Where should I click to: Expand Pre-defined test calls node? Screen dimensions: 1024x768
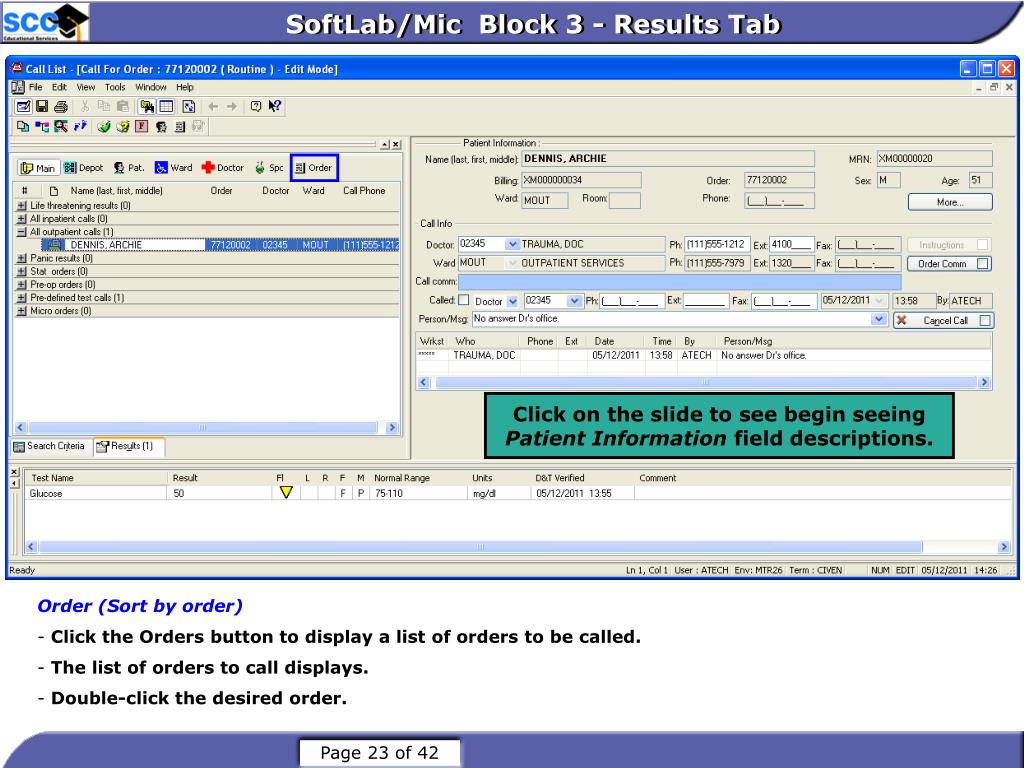(x=22, y=298)
